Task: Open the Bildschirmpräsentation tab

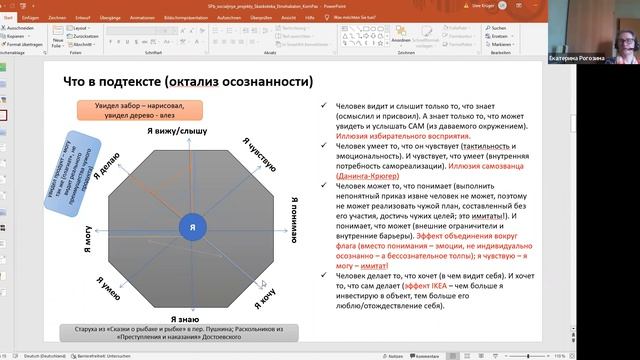Action: 186,18
